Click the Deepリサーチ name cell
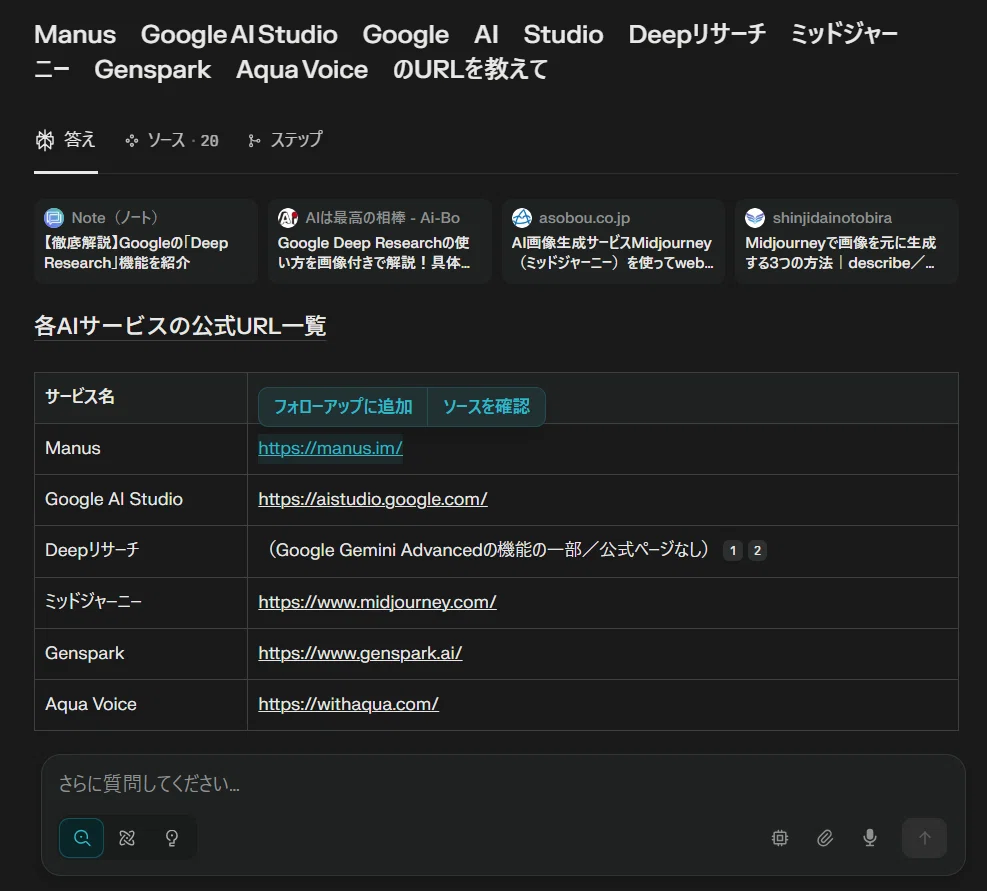Image resolution: width=987 pixels, height=891 pixels. (141, 551)
